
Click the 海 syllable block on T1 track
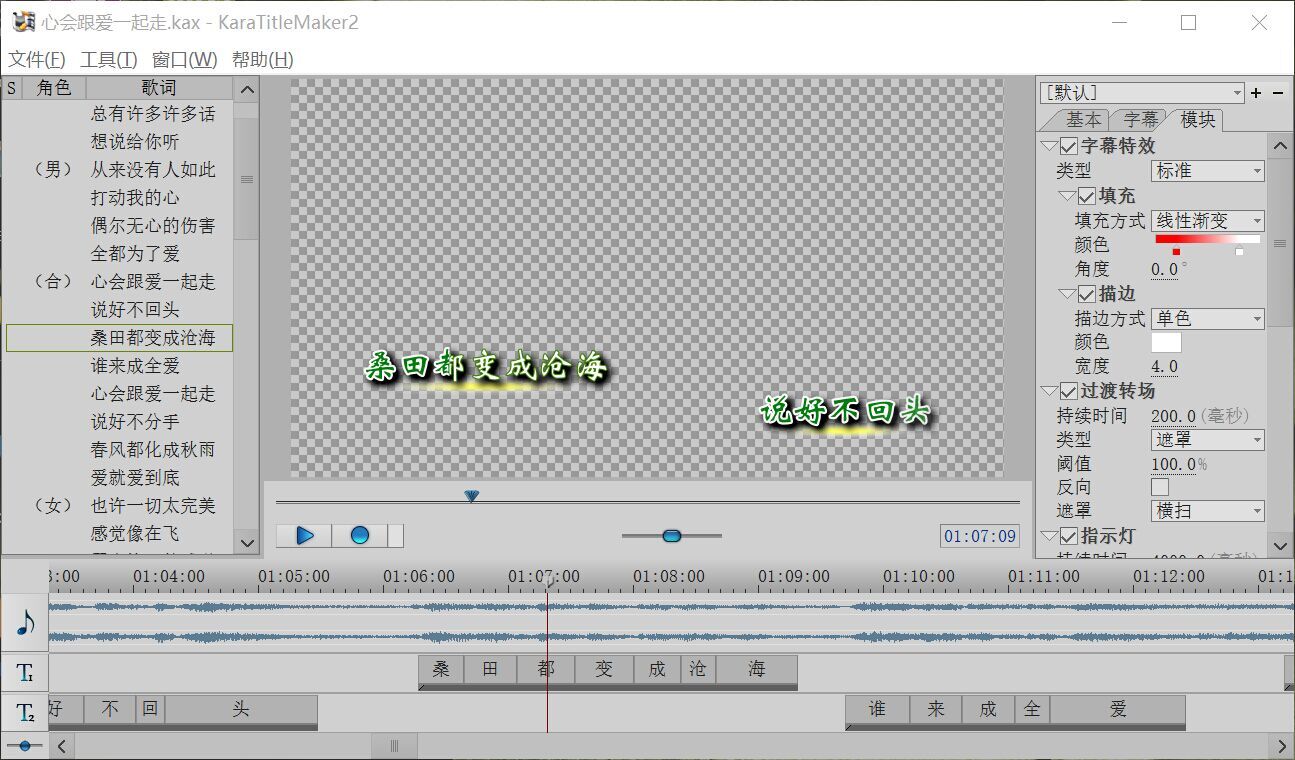[x=757, y=670]
